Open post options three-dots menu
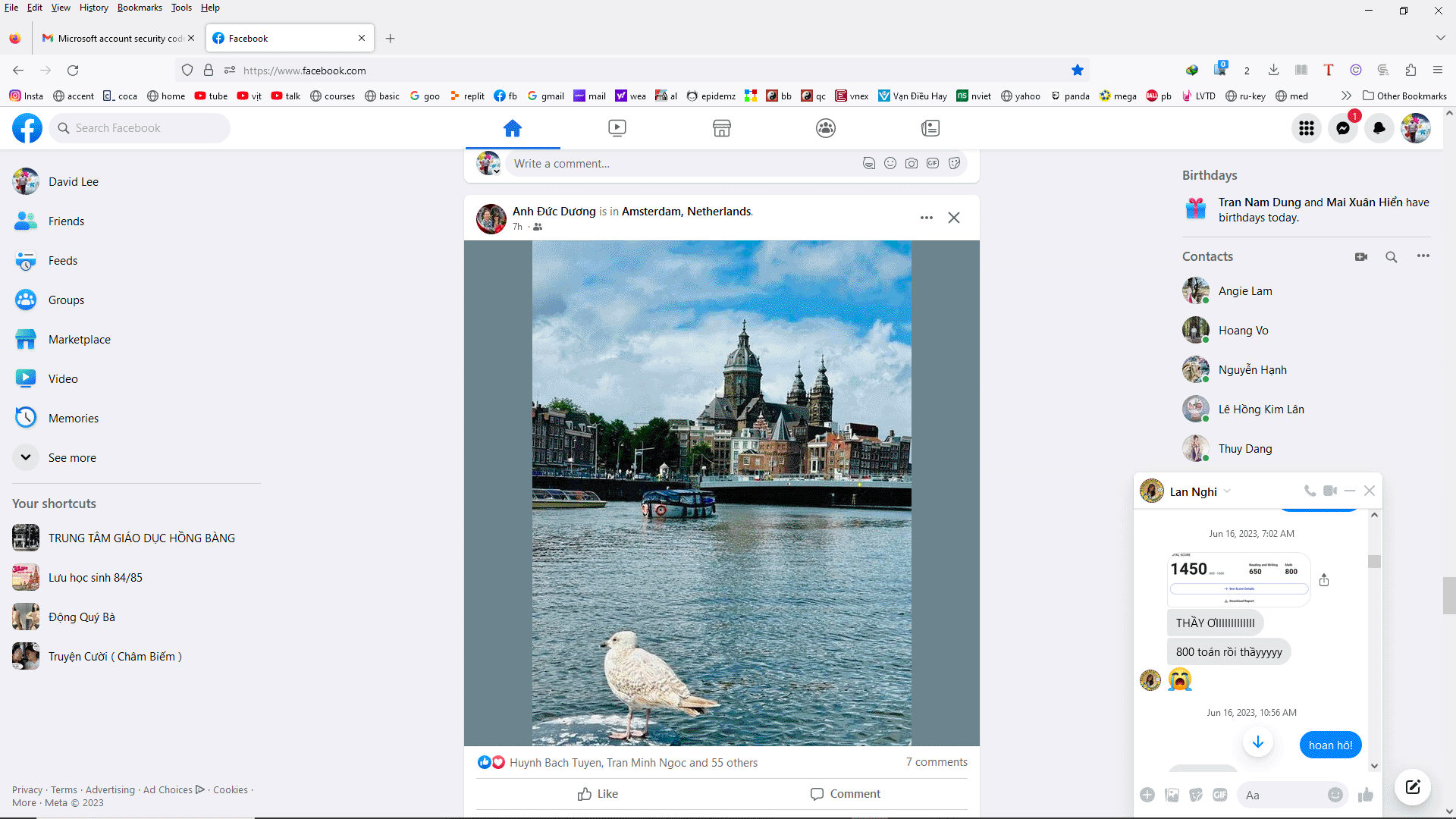 (x=927, y=218)
